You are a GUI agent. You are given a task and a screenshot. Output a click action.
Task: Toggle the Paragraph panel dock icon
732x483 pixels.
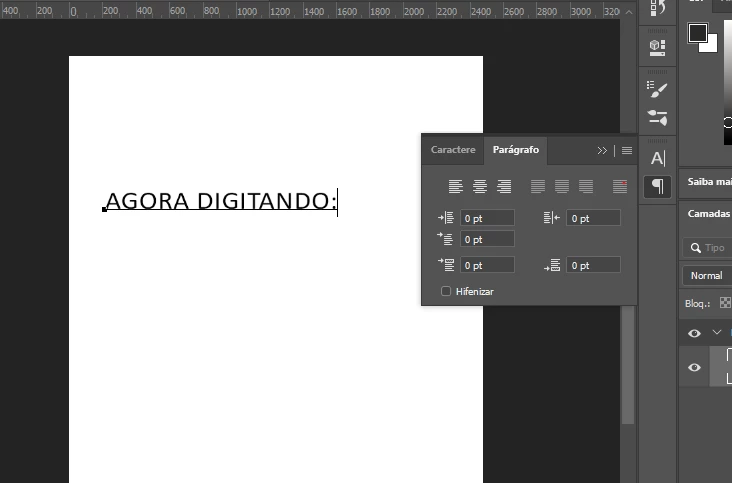click(657, 187)
